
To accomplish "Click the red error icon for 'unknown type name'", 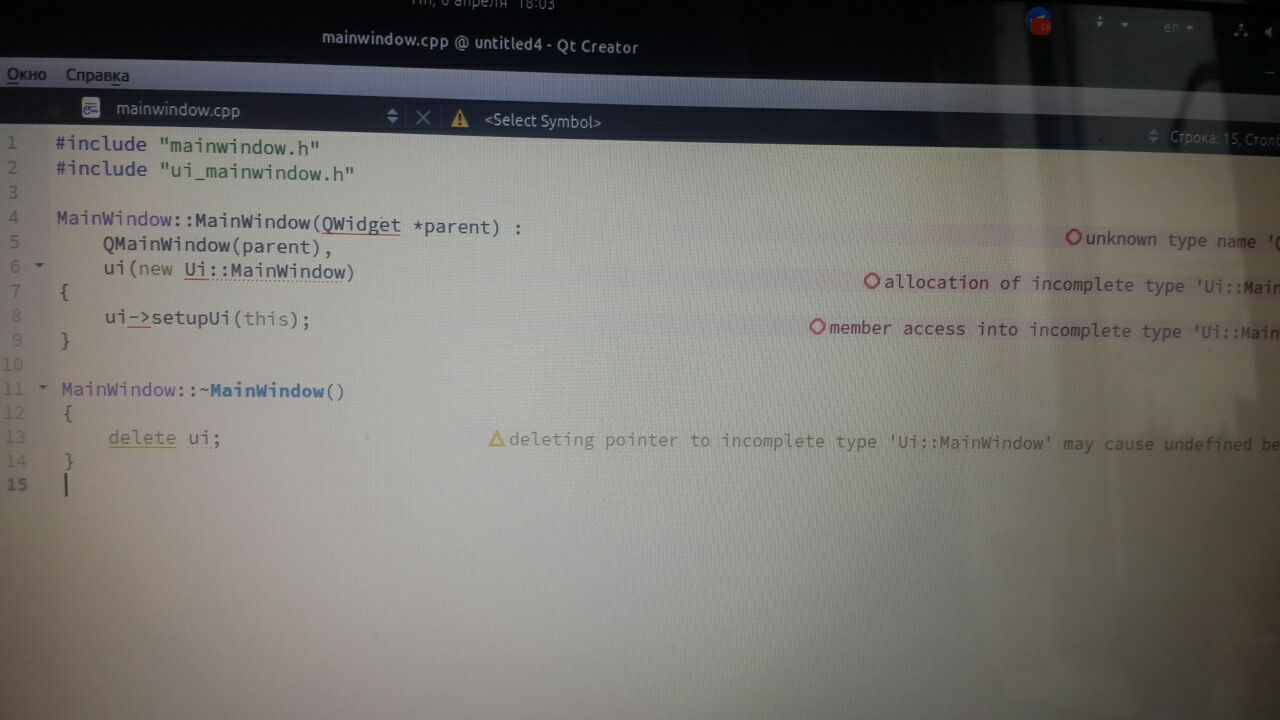I will point(1074,238).
